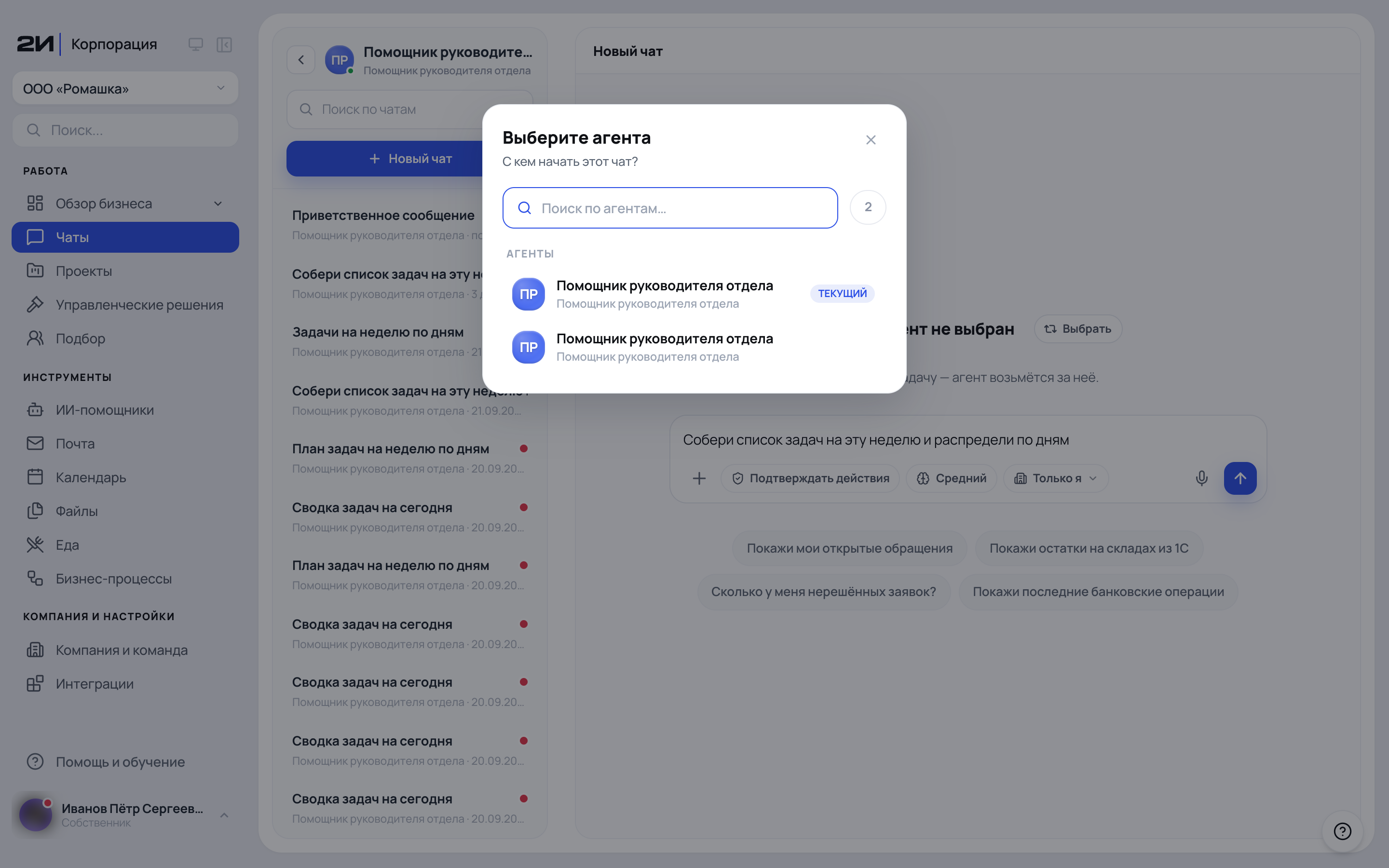Send the message with arrow button

[x=1240, y=478]
